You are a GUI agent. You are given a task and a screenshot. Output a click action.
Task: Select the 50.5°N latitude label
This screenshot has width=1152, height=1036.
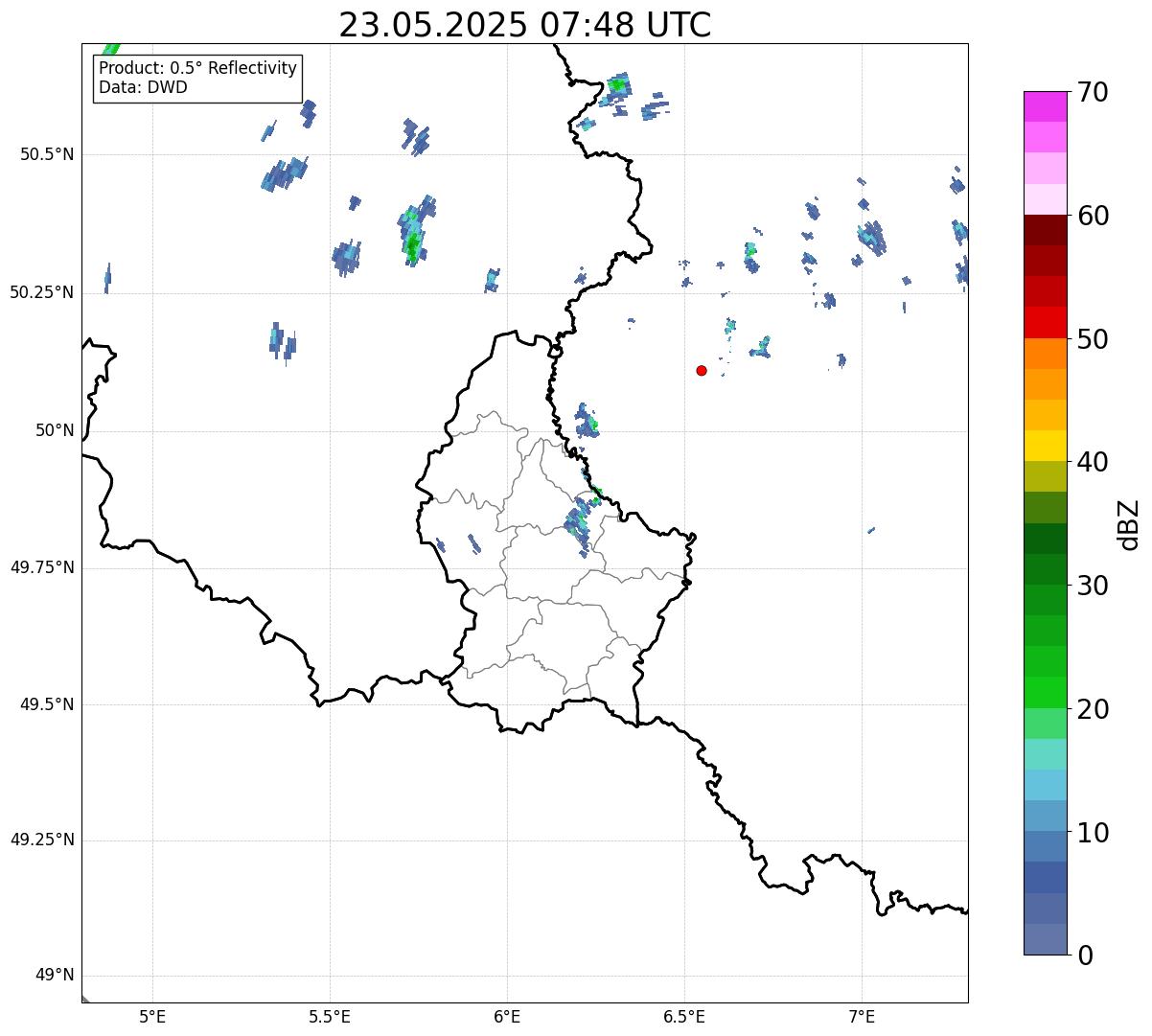pyautogui.click(x=47, y=155)
